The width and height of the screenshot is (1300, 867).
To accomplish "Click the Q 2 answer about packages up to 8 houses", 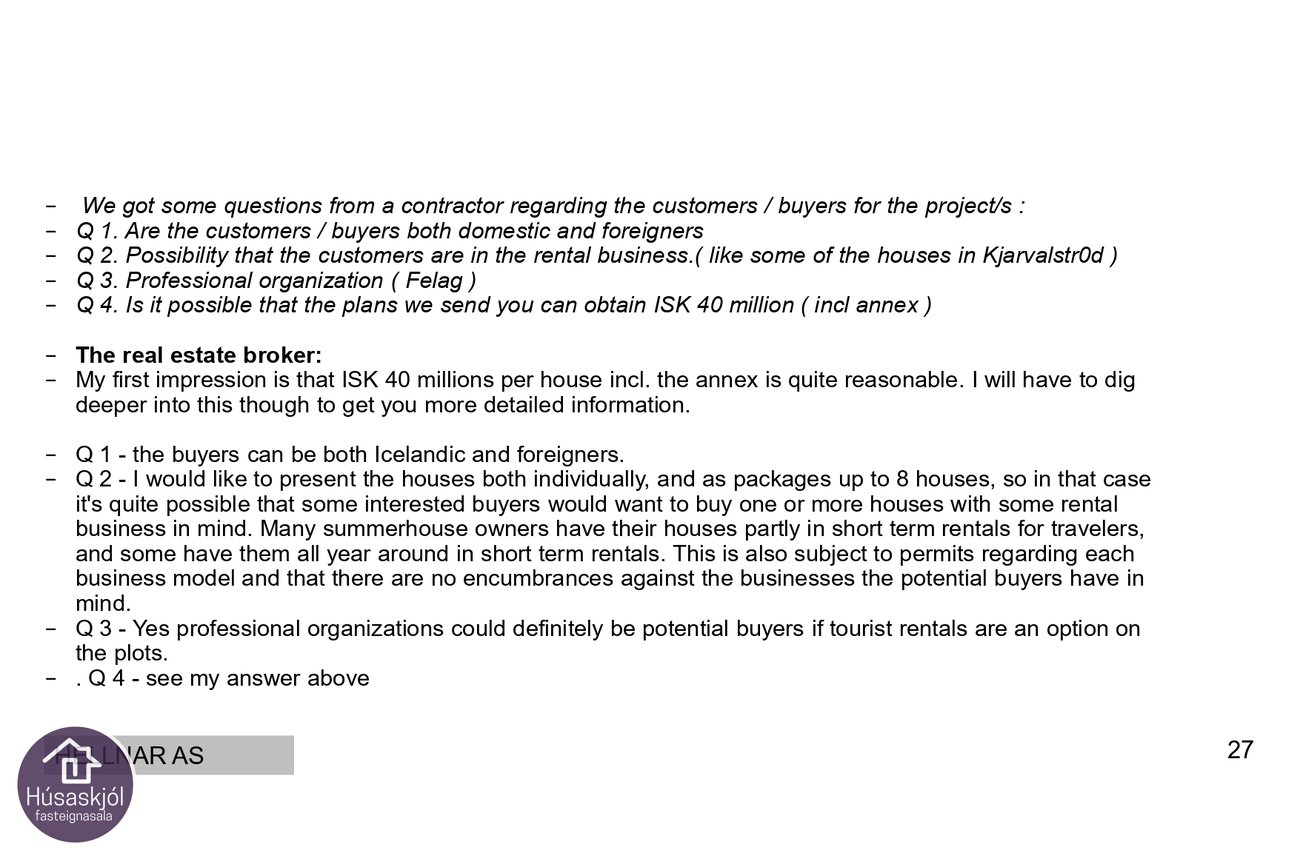I will pos(613,480).
